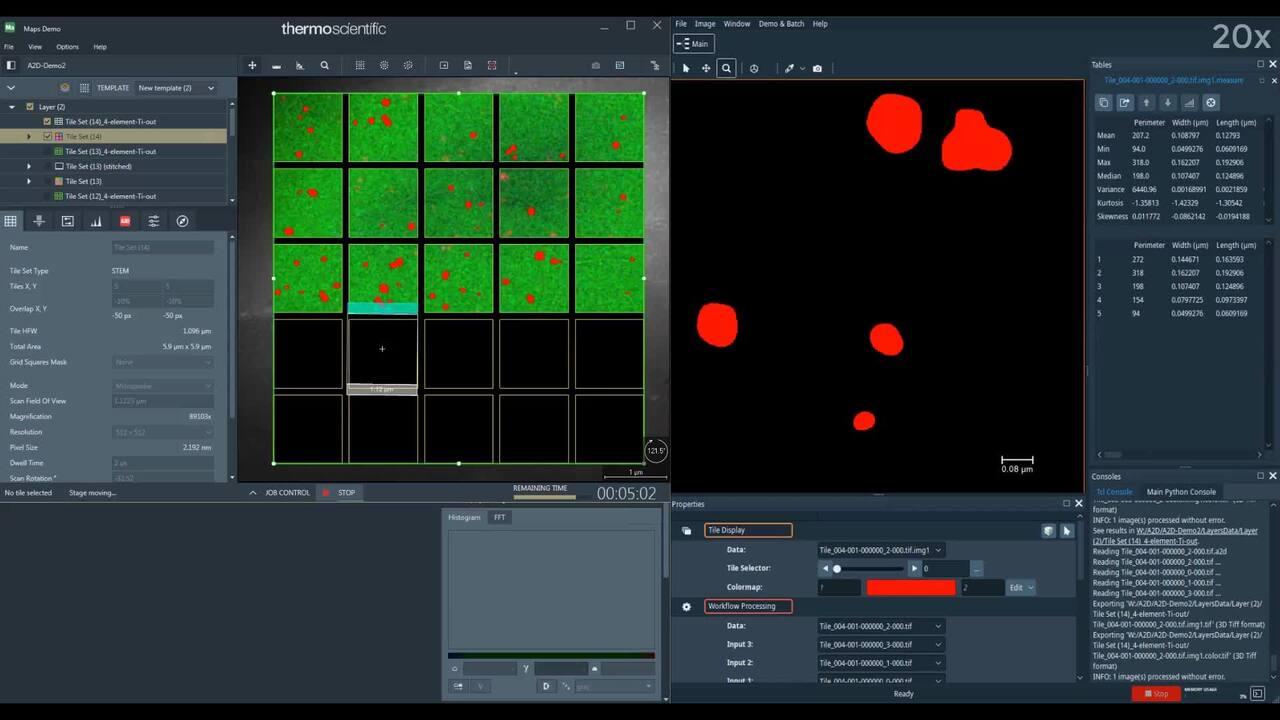Screen dimensions: 1280x720
Task: Open the New template (2) dropdown
Action: (x=176, y=88)
